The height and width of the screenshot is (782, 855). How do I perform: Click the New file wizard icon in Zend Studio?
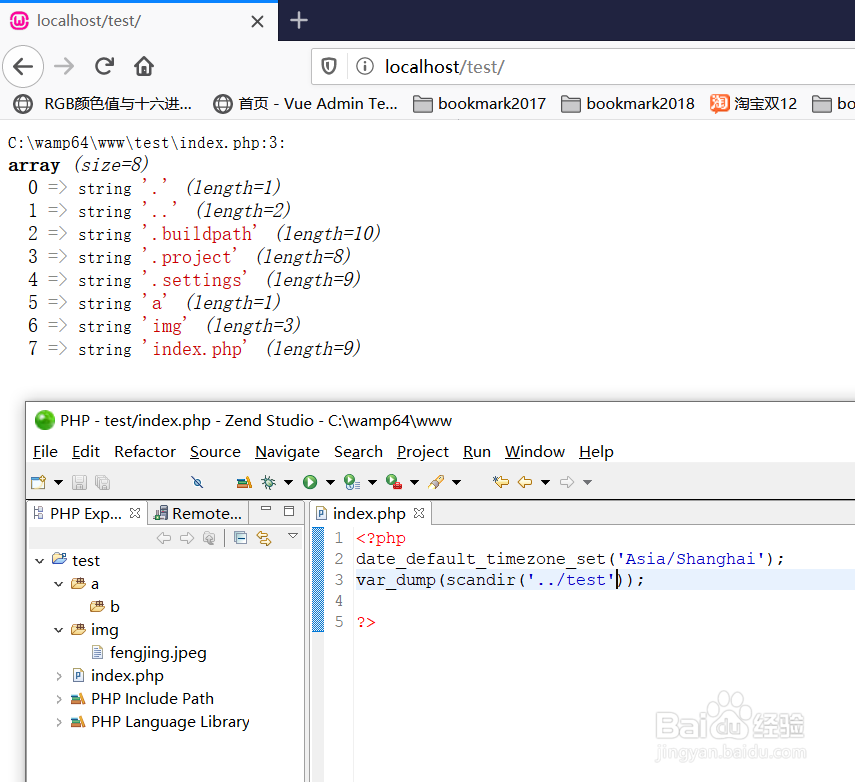click(x=39, y=482)
